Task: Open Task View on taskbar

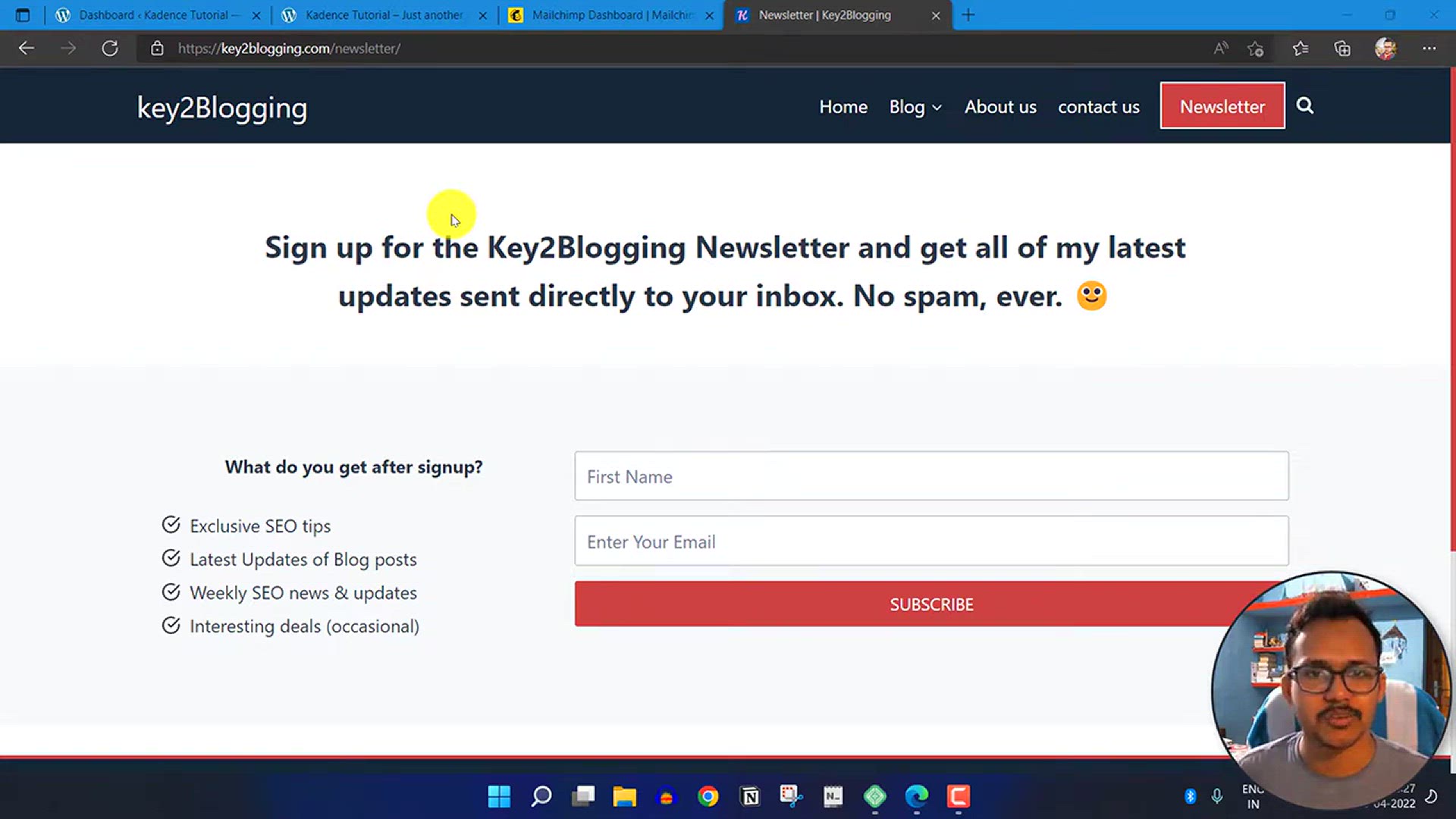Action: click(x=583, y=796)
